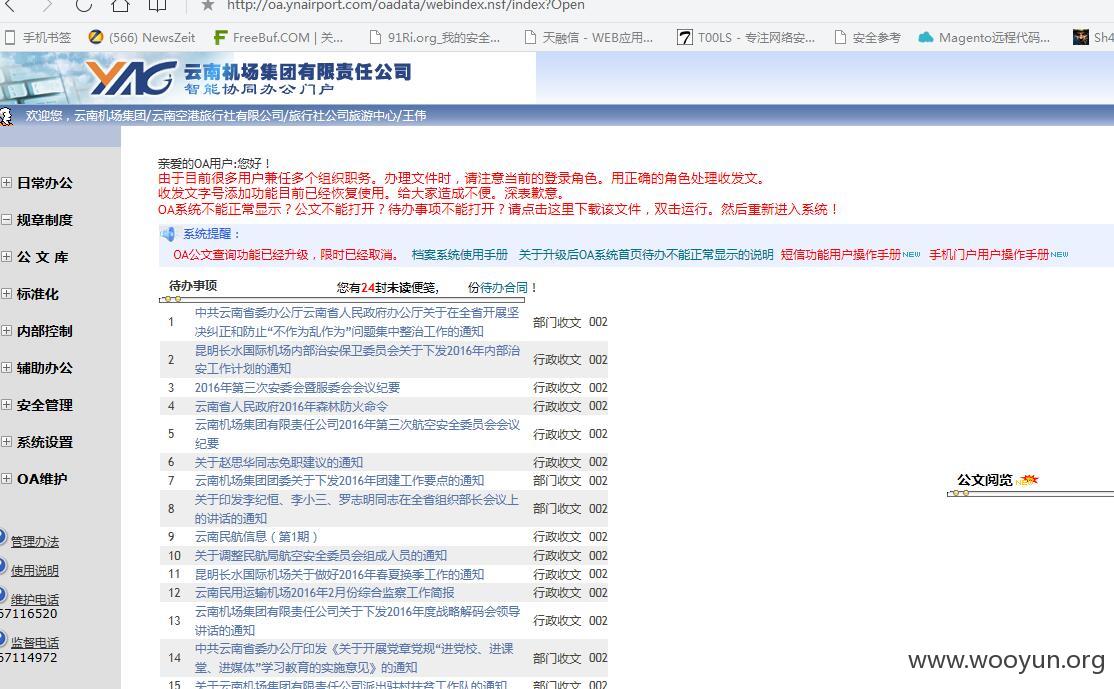Open the 手机书签 bookmark
Screen dimensions: 1114x689
[38, 38]
